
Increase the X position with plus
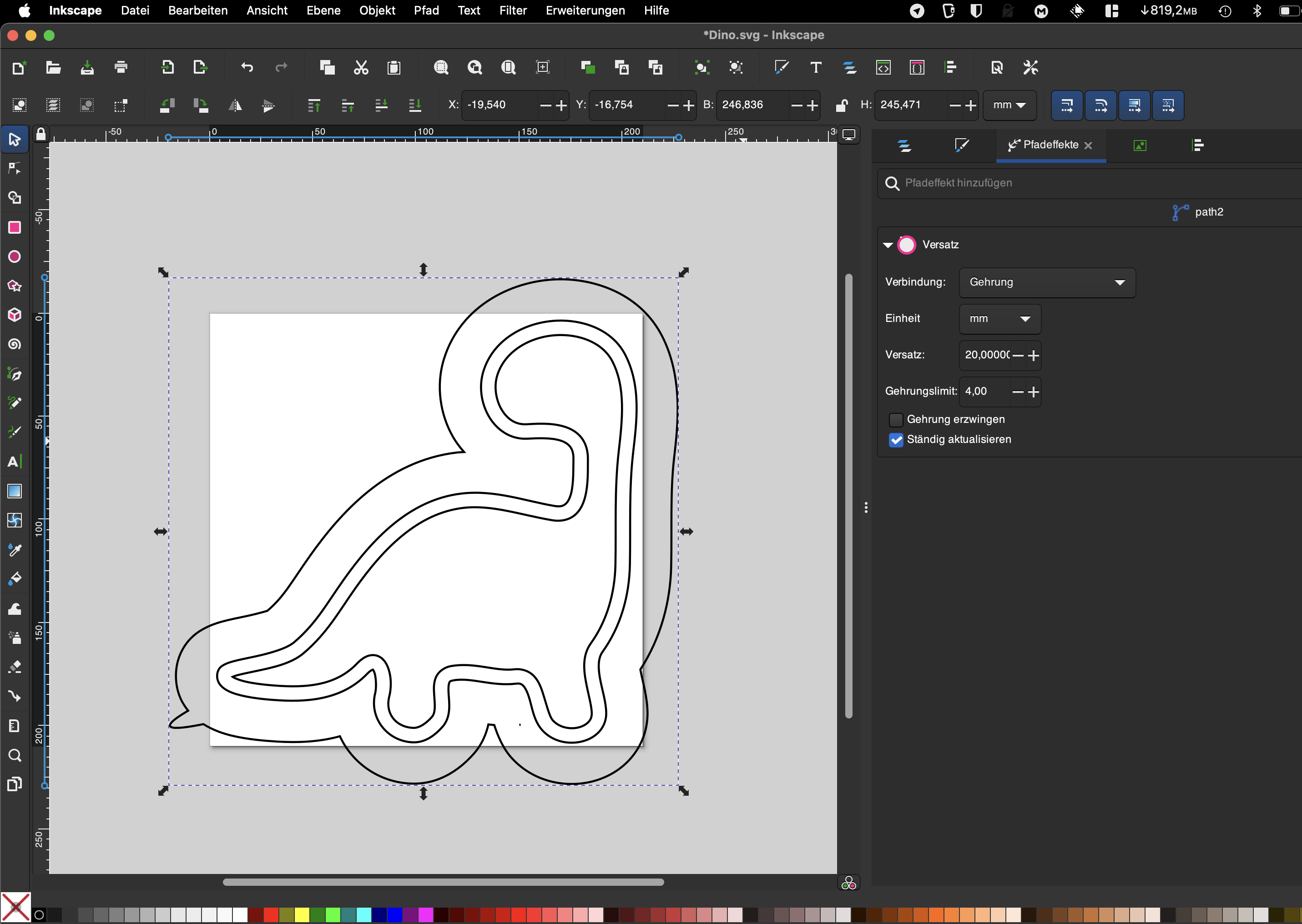click(561, 105)
